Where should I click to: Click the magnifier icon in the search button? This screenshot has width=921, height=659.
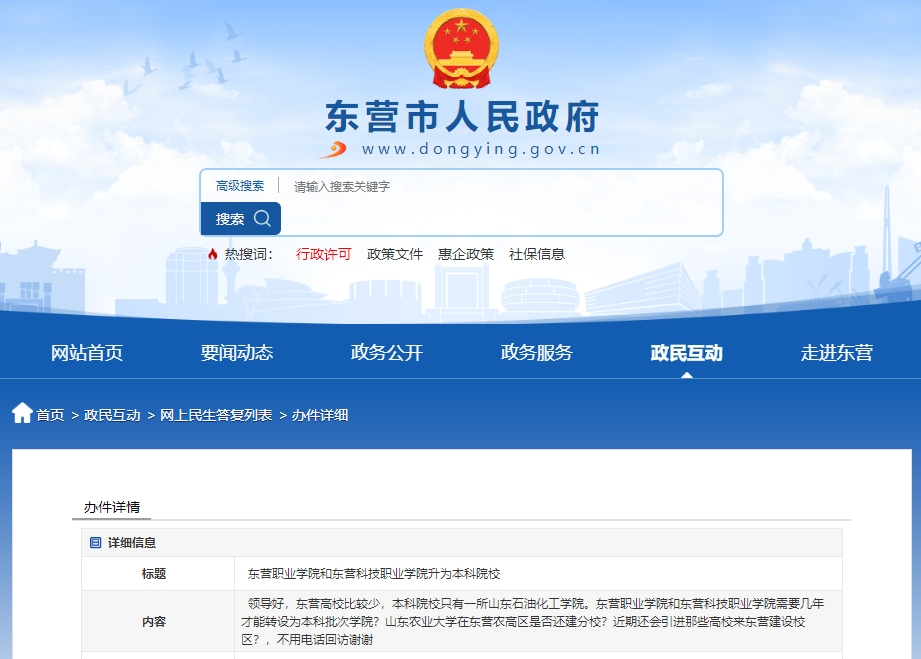pyautogui.click(x=261, y=218)
